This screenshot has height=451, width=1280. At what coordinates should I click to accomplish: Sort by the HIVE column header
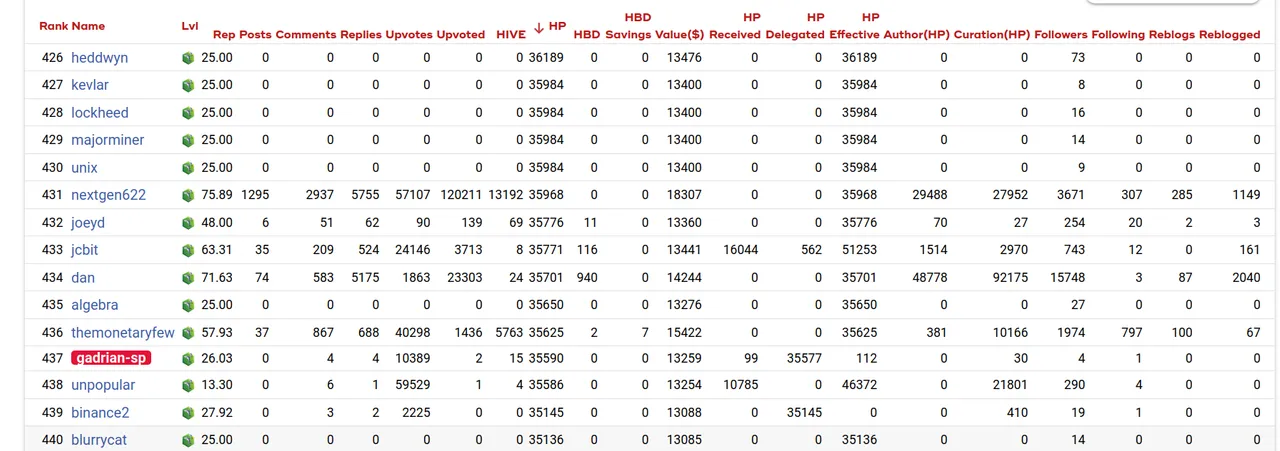coord(511,34)
